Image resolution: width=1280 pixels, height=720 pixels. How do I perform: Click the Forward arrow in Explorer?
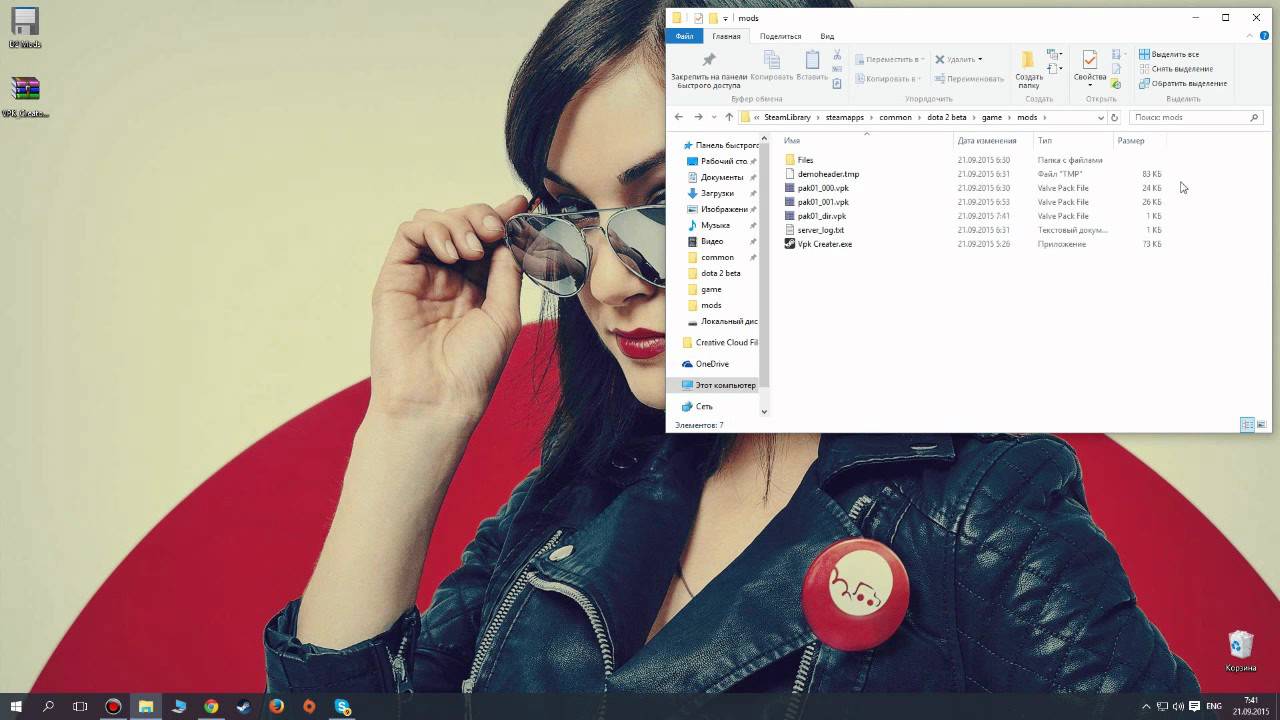click(x=698, y=117)
